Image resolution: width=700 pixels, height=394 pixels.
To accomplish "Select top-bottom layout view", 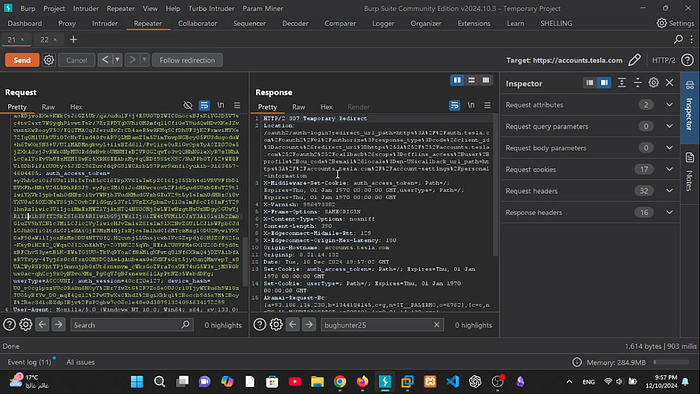I will pyautogui.click(x=471, y=80).
